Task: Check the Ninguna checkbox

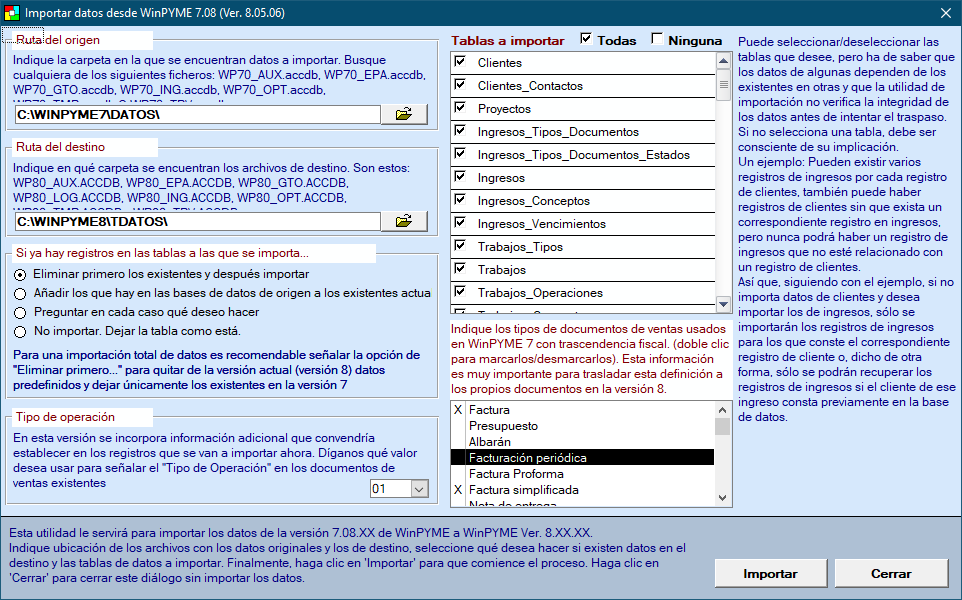Action: coord(657,40)
